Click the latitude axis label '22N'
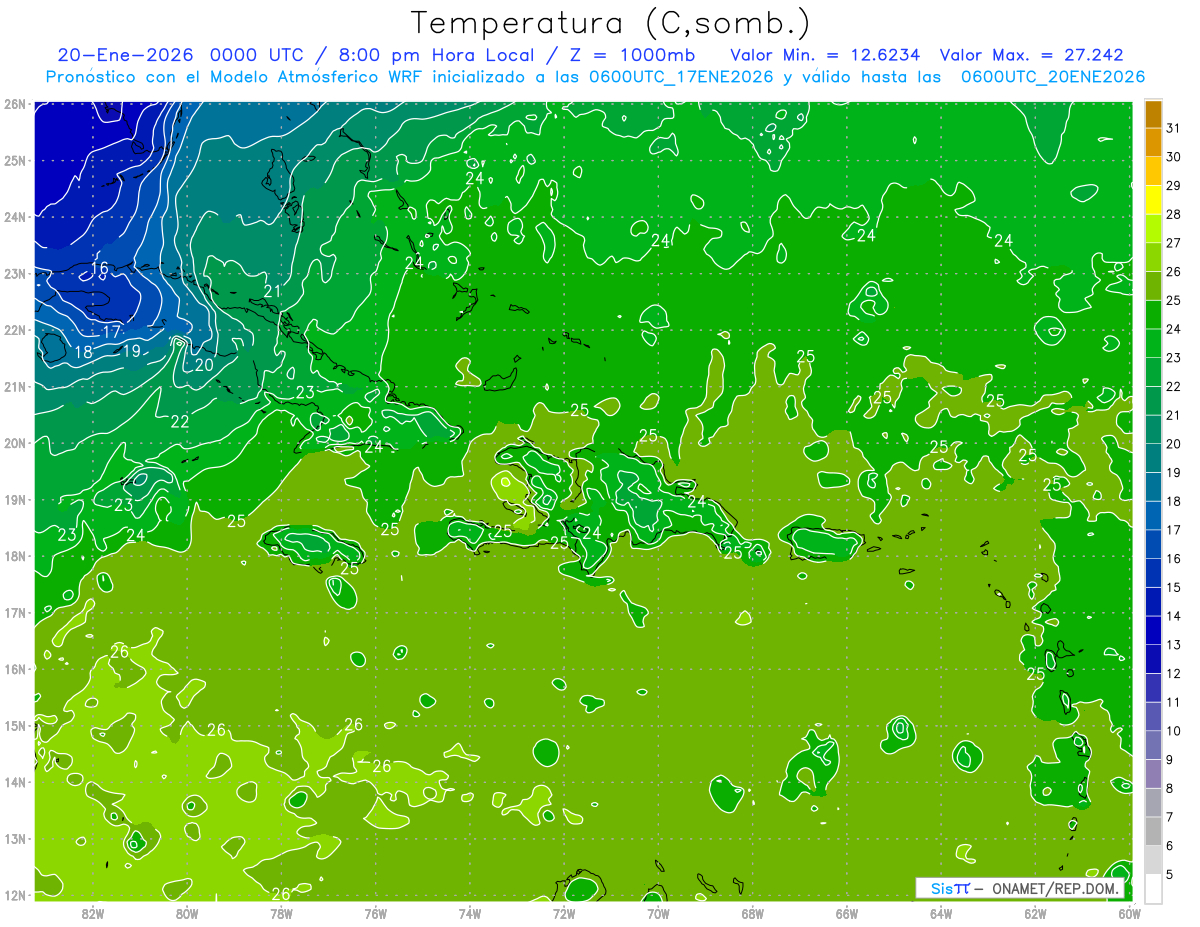 tap(14, 330)
